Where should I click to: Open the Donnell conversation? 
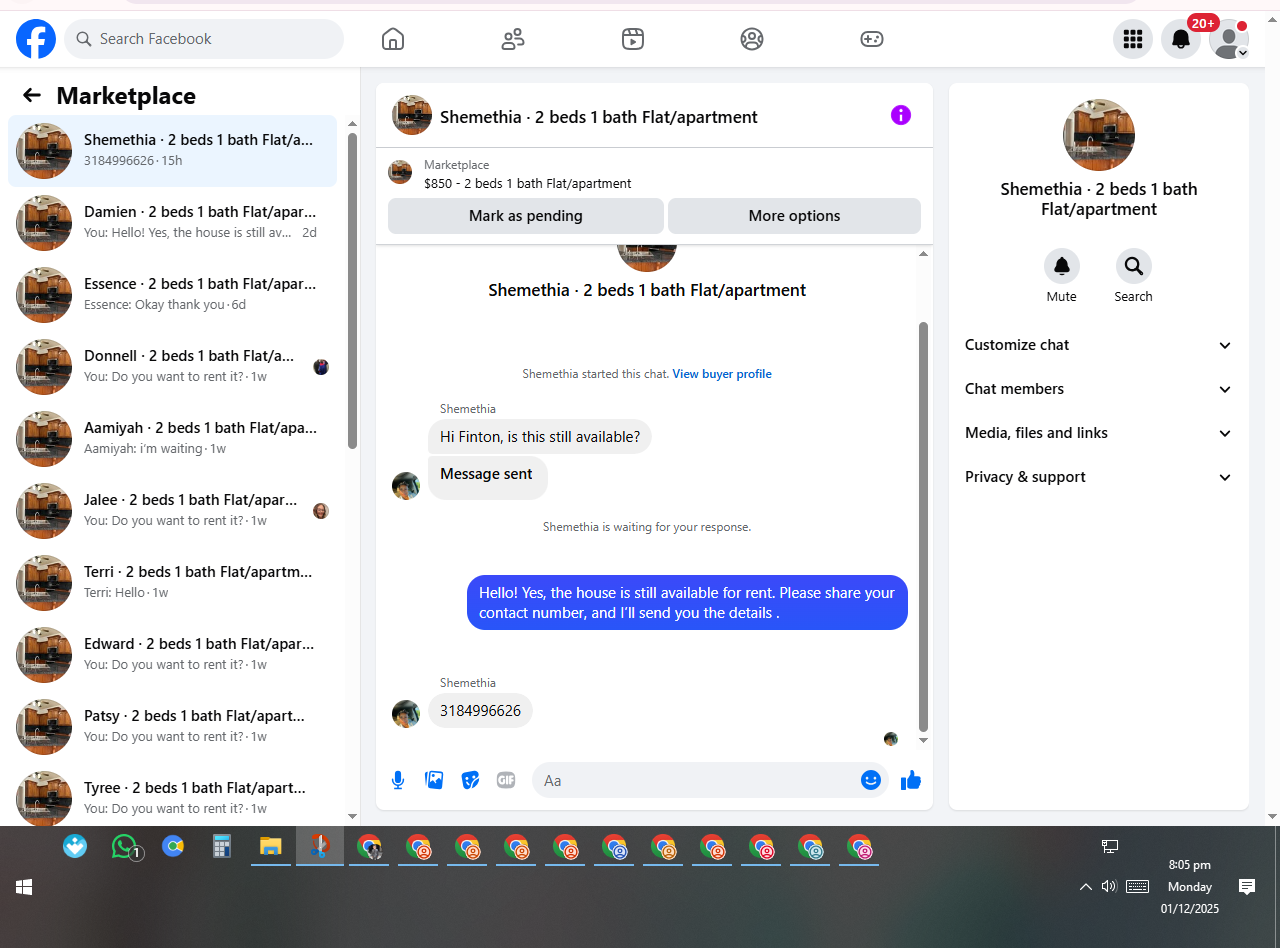click(172, 367)
